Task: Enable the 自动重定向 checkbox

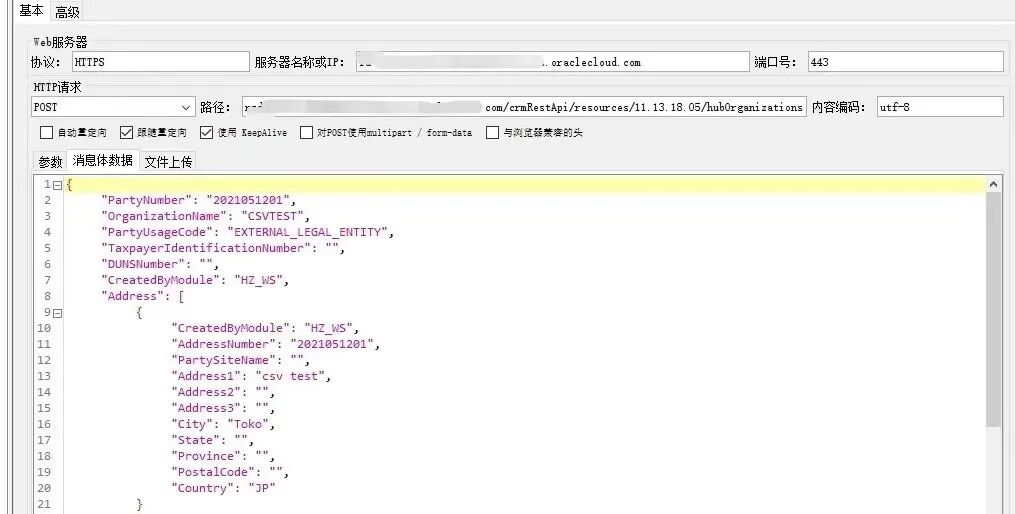Action: click(46, 133)
